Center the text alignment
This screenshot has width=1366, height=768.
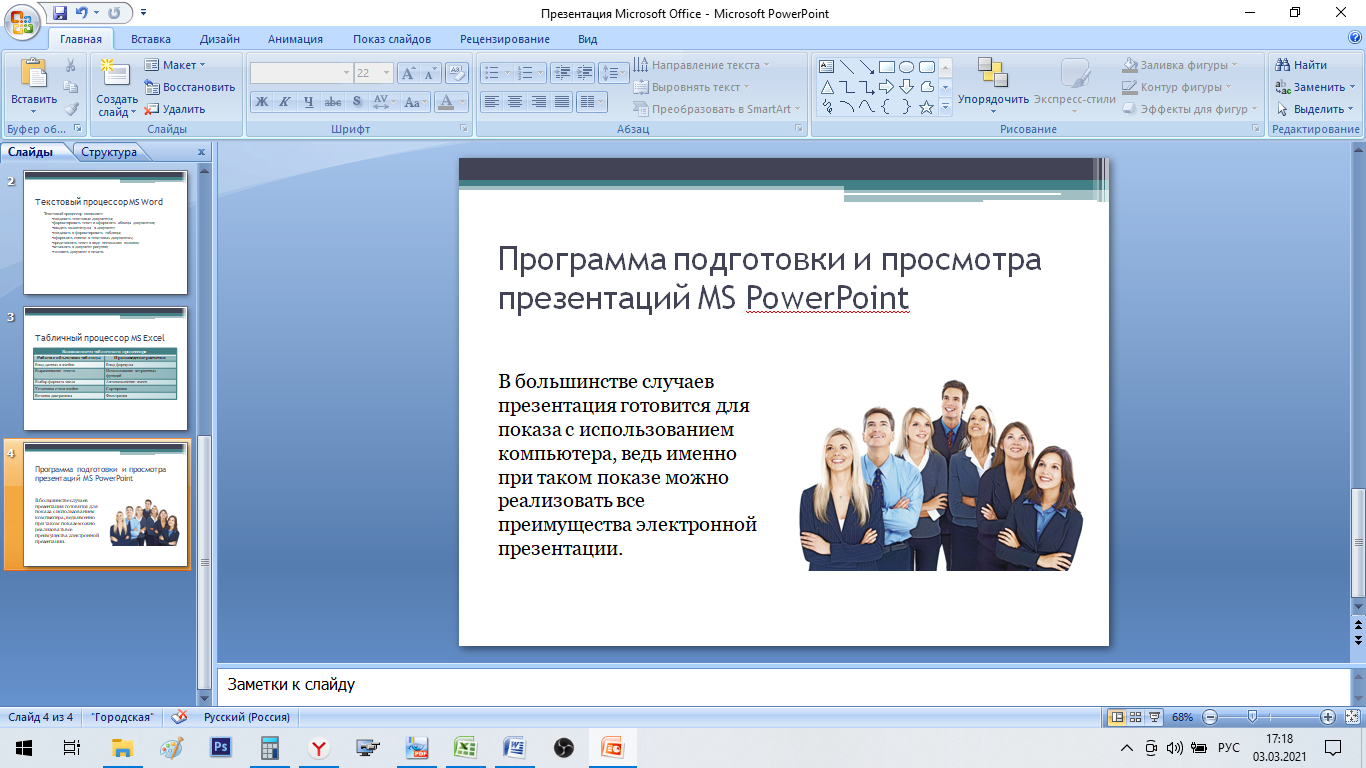tap(515, 102)
